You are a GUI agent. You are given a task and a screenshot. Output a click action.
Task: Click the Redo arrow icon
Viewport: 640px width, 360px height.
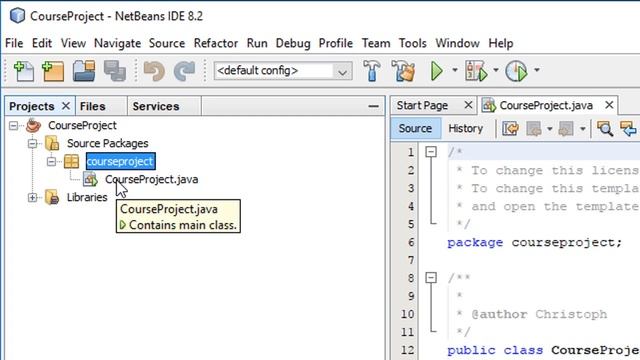(x=184, y=71)
